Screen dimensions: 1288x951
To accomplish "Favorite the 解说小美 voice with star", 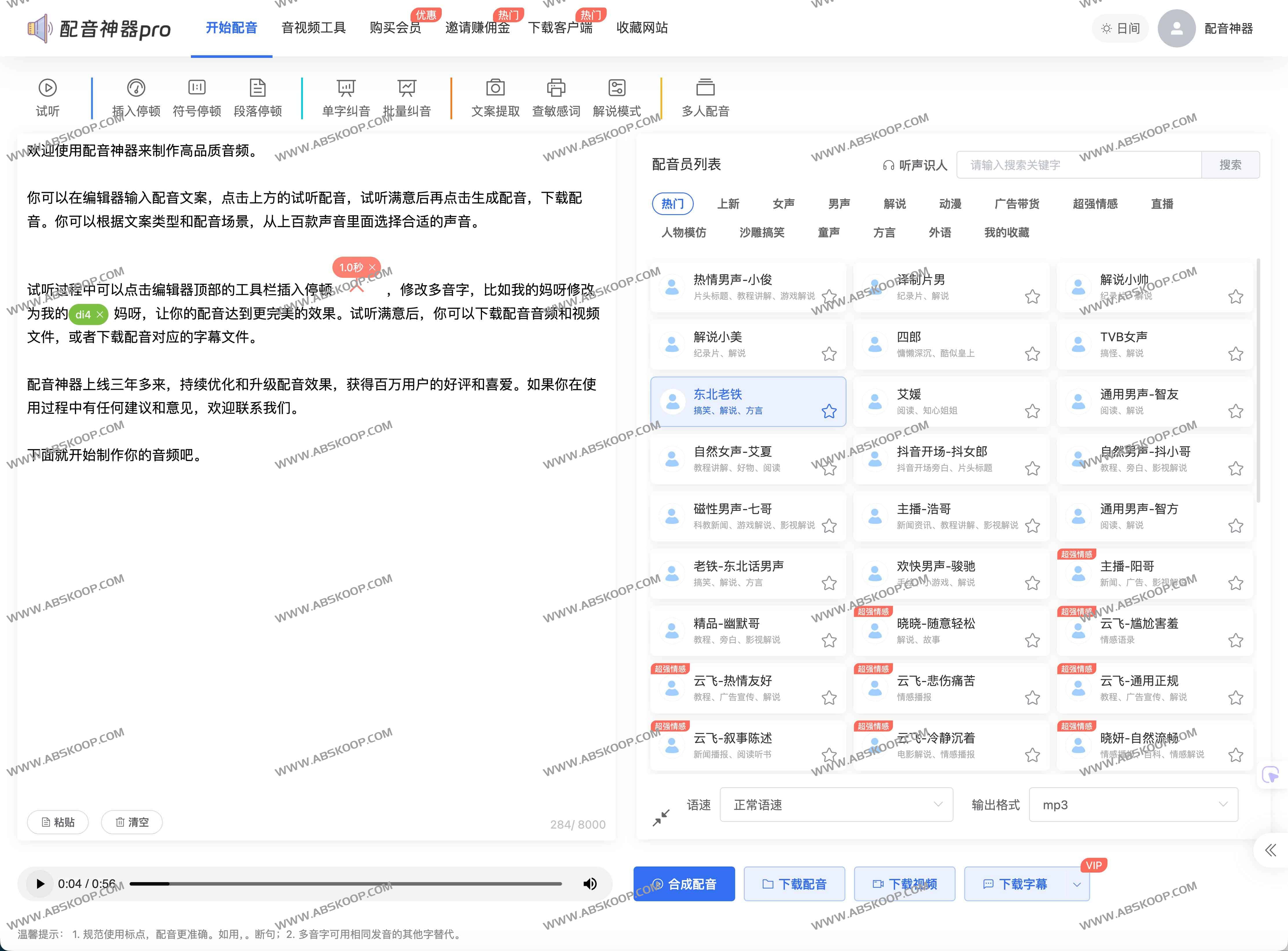I will [x=829, y=354].
